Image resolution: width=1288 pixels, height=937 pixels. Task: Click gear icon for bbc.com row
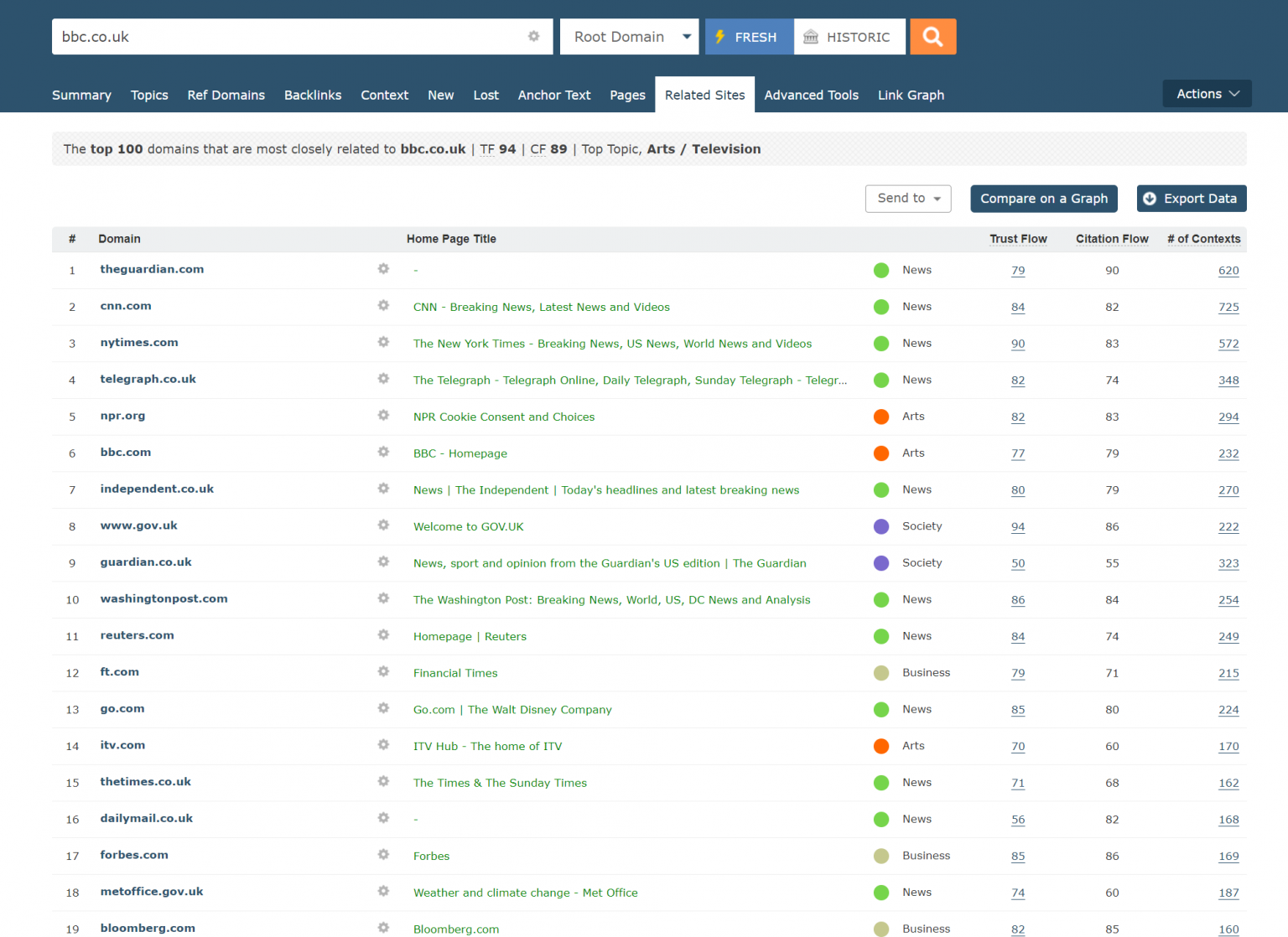tap(383, 452)
